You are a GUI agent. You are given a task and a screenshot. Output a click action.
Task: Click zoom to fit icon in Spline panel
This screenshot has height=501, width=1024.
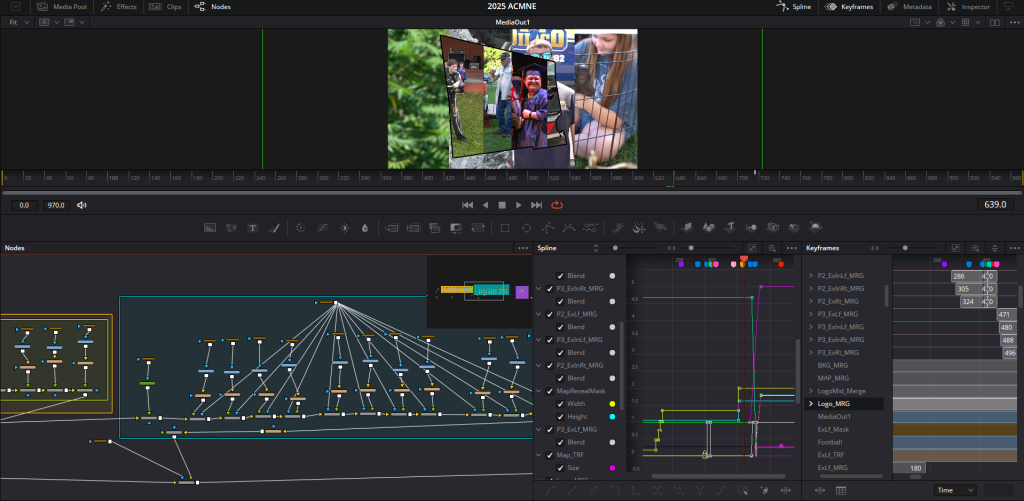752,248
